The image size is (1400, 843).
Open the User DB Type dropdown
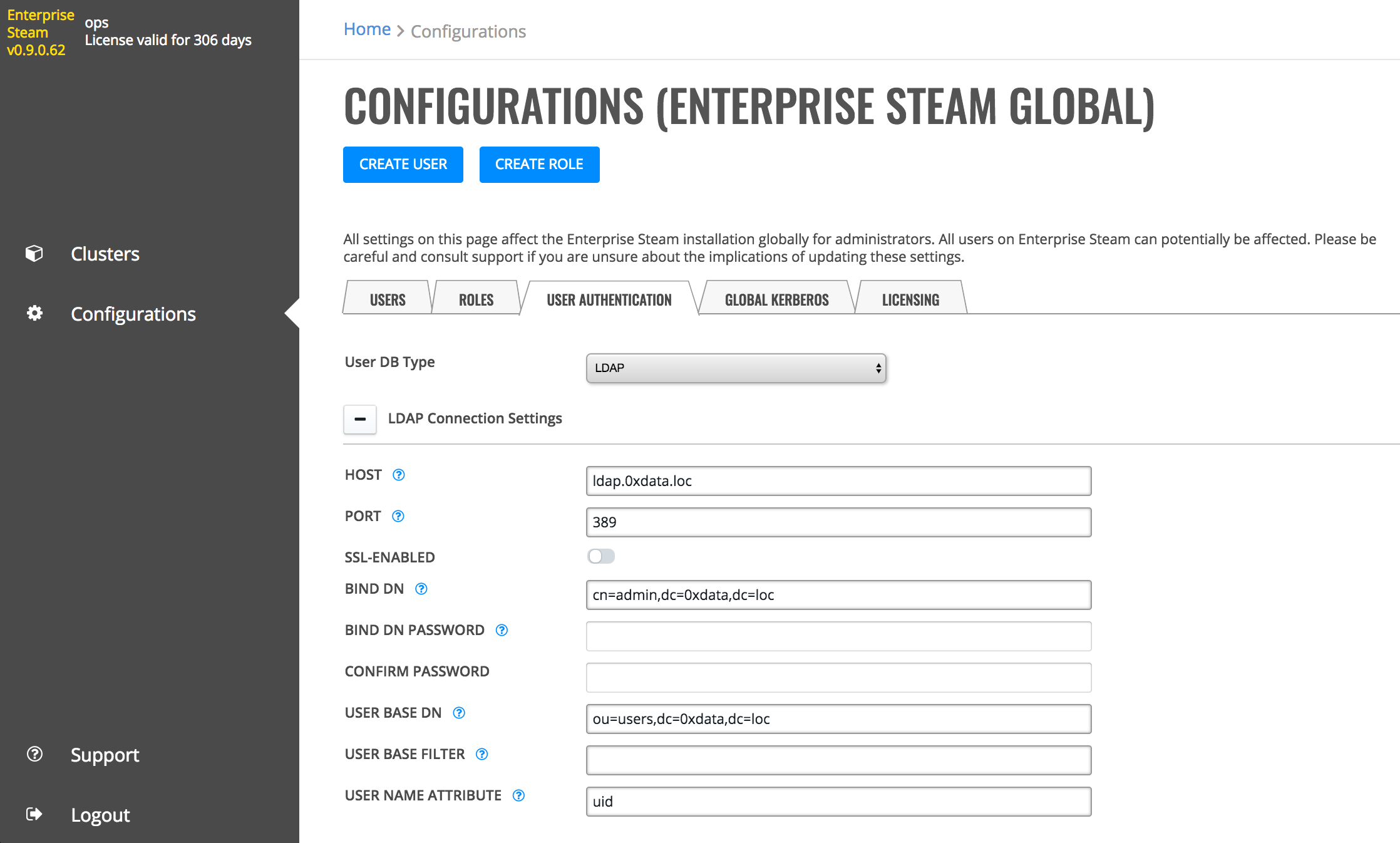tap(736, 368)
